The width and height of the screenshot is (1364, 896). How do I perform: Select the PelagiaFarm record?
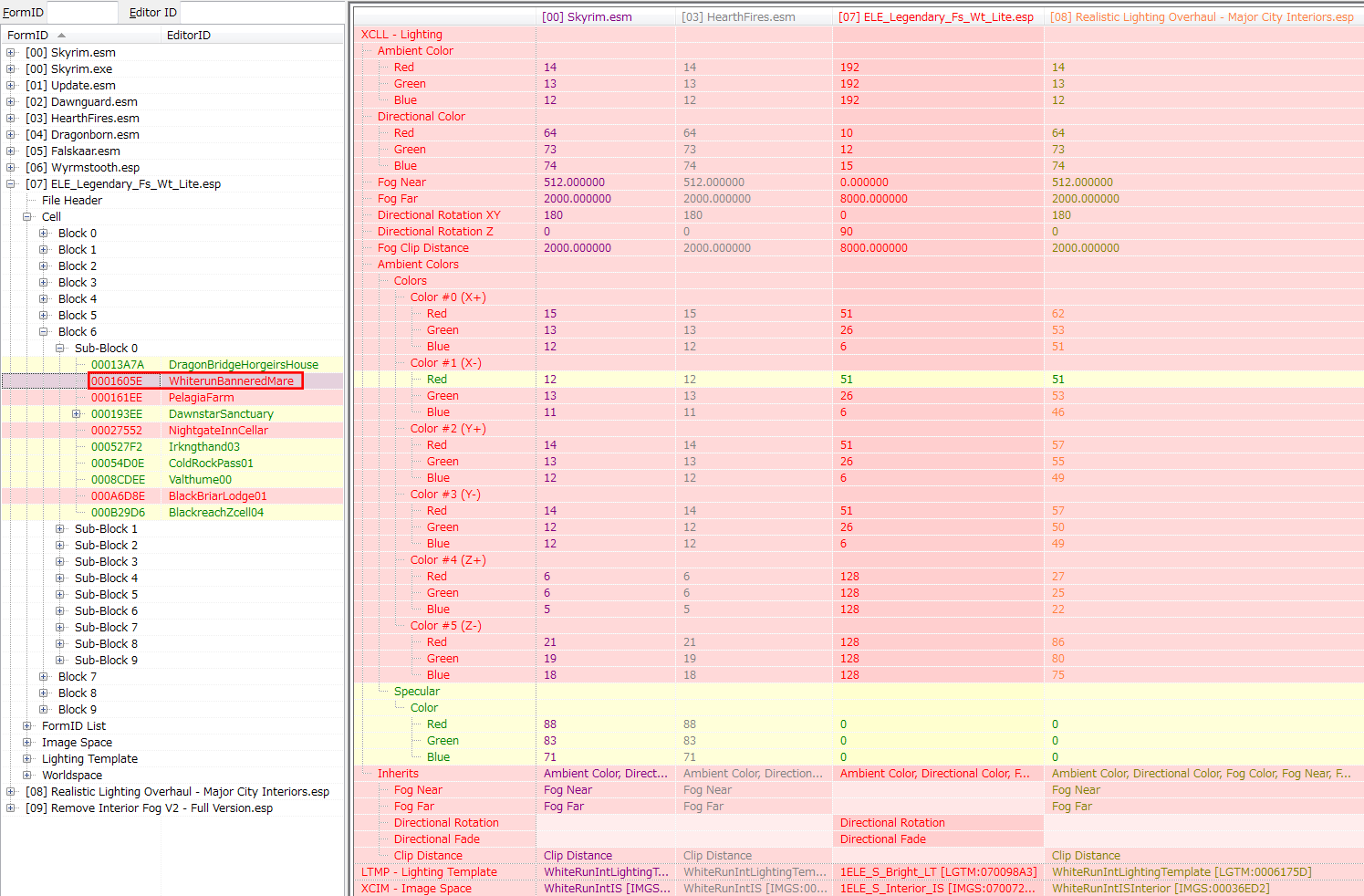(202, 398)
